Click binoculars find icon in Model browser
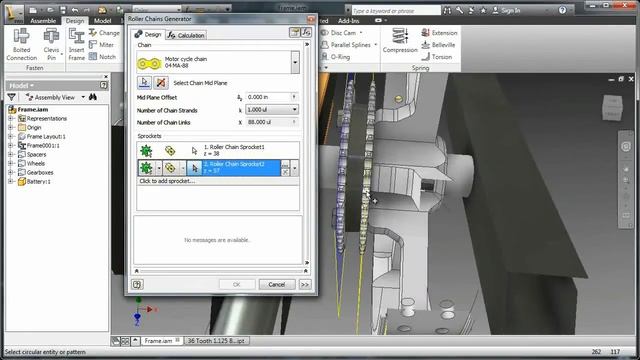 pyautogui.click(x=93, y=97)
